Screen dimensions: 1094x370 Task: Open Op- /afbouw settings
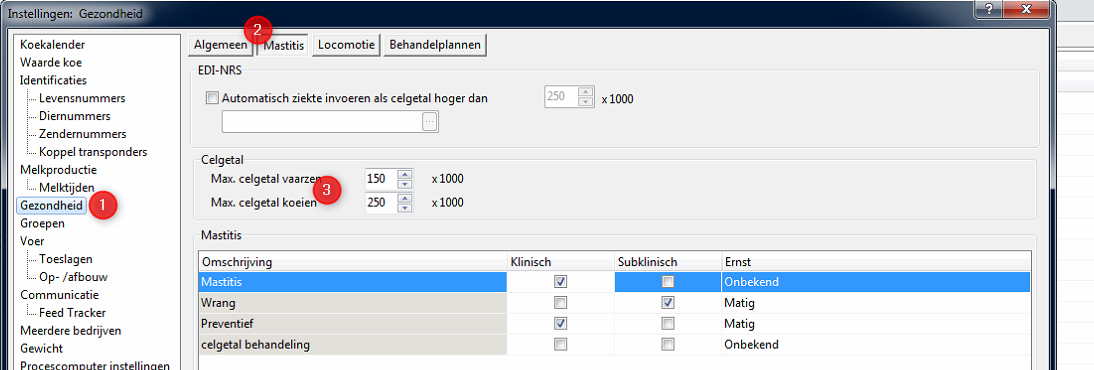coord(73,276)
